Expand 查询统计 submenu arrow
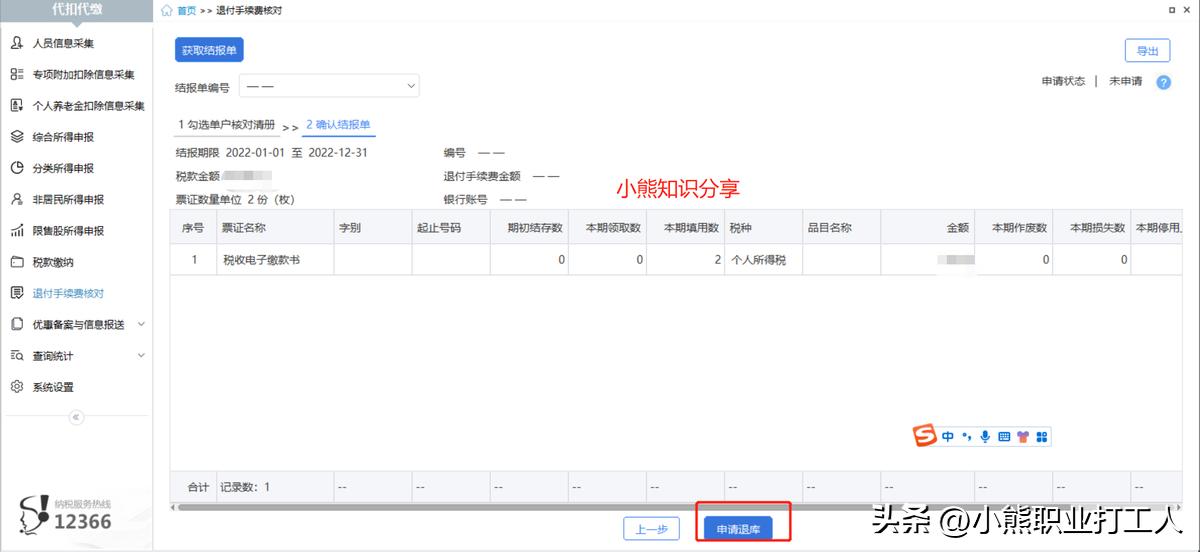The height and width of the screenshot is (552, 1200). 141,355
